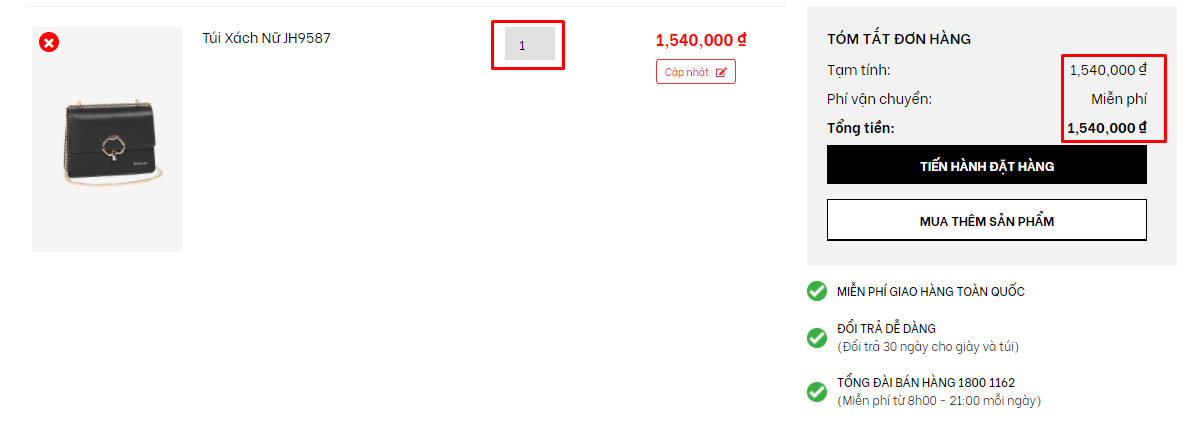This screenshot has height=438, width=1197.
Task: Click the bold Tổng tiền total amount
Action: (x=1107, y=128)
